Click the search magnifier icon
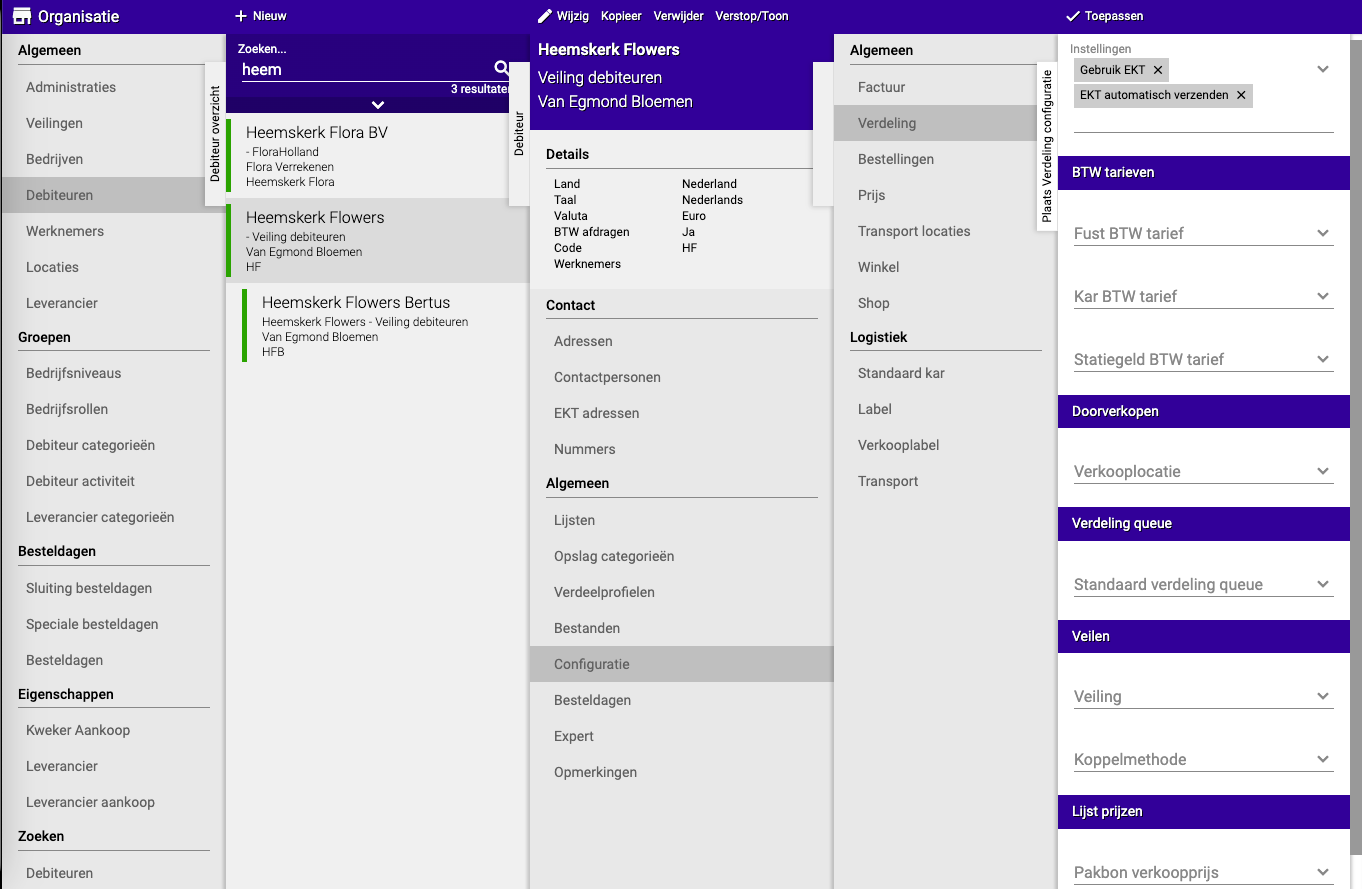 (x=502, y=68)
